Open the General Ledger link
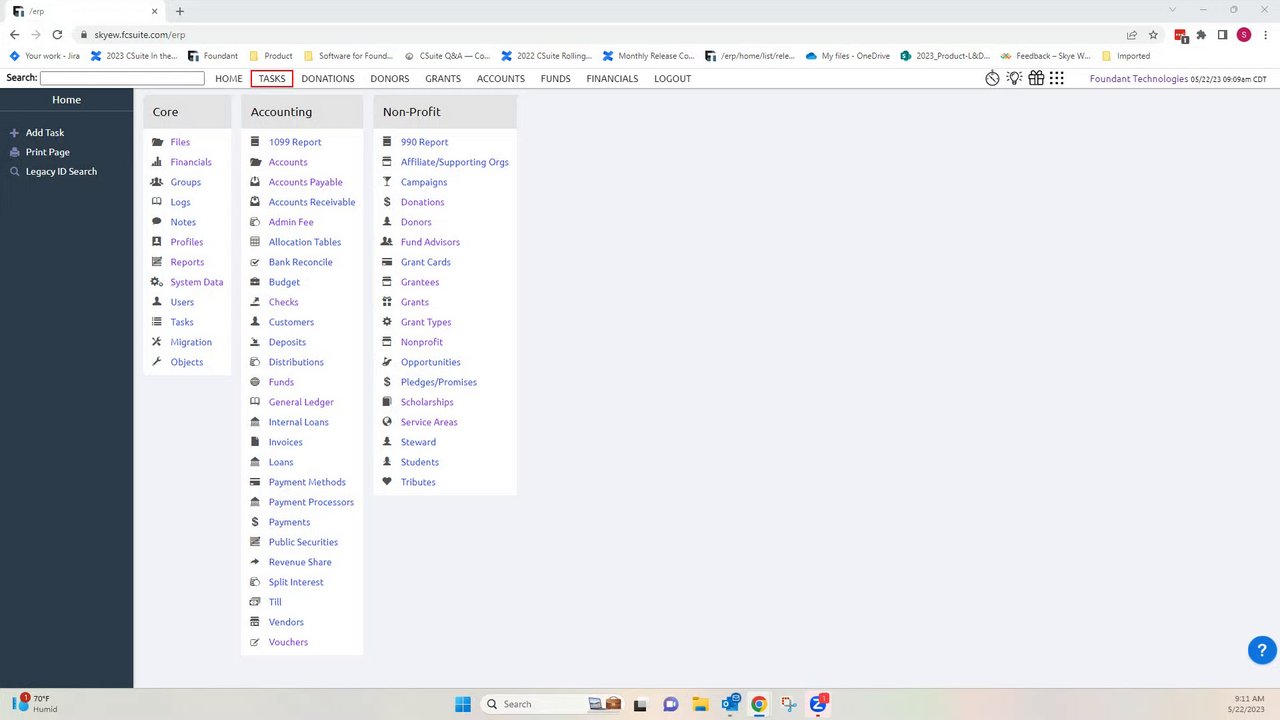The width and height of the screenshot is (1280, 720). tap(301, 402)
